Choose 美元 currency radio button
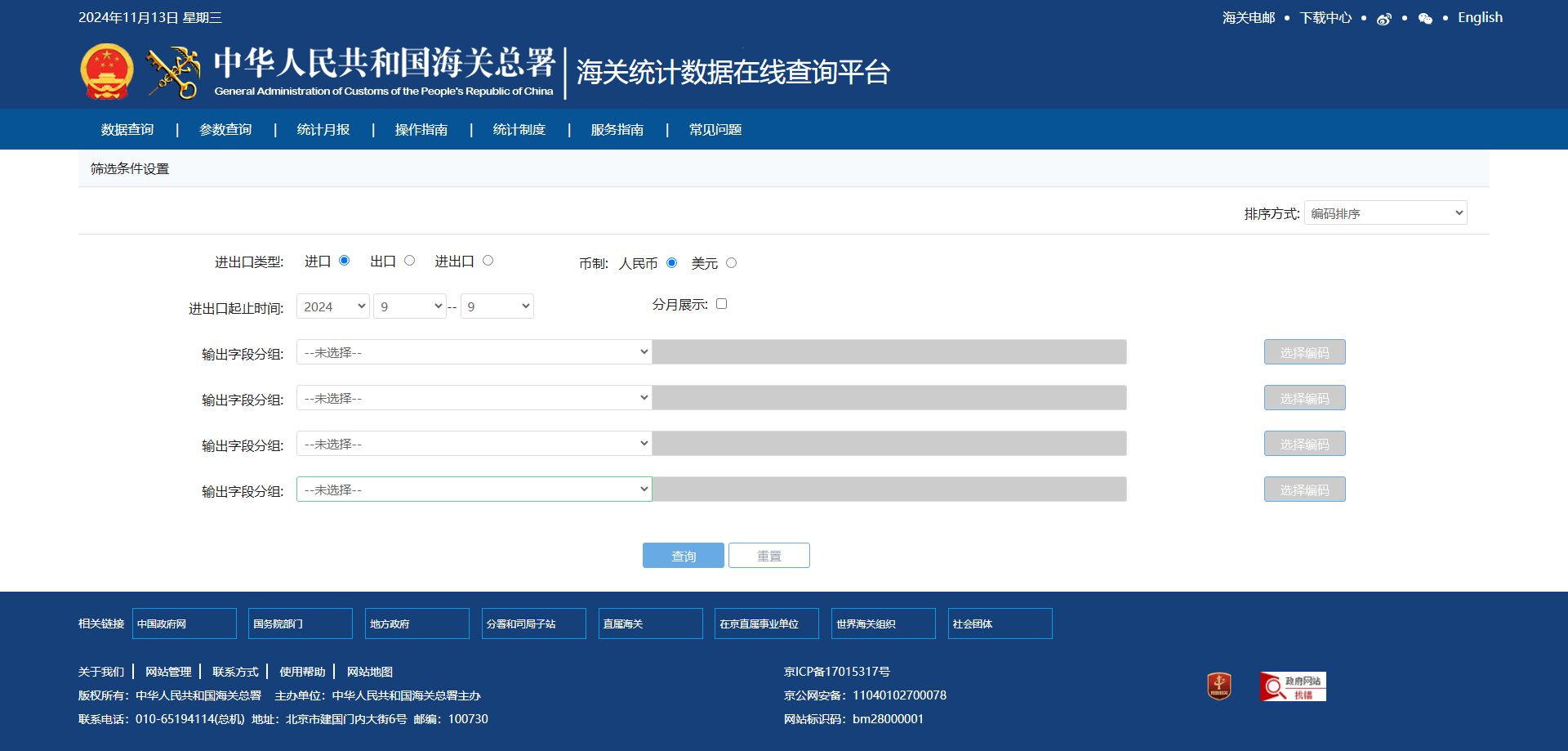This screenshot has height=751, width=1568. pyautogui.click(x=732, y=263)
